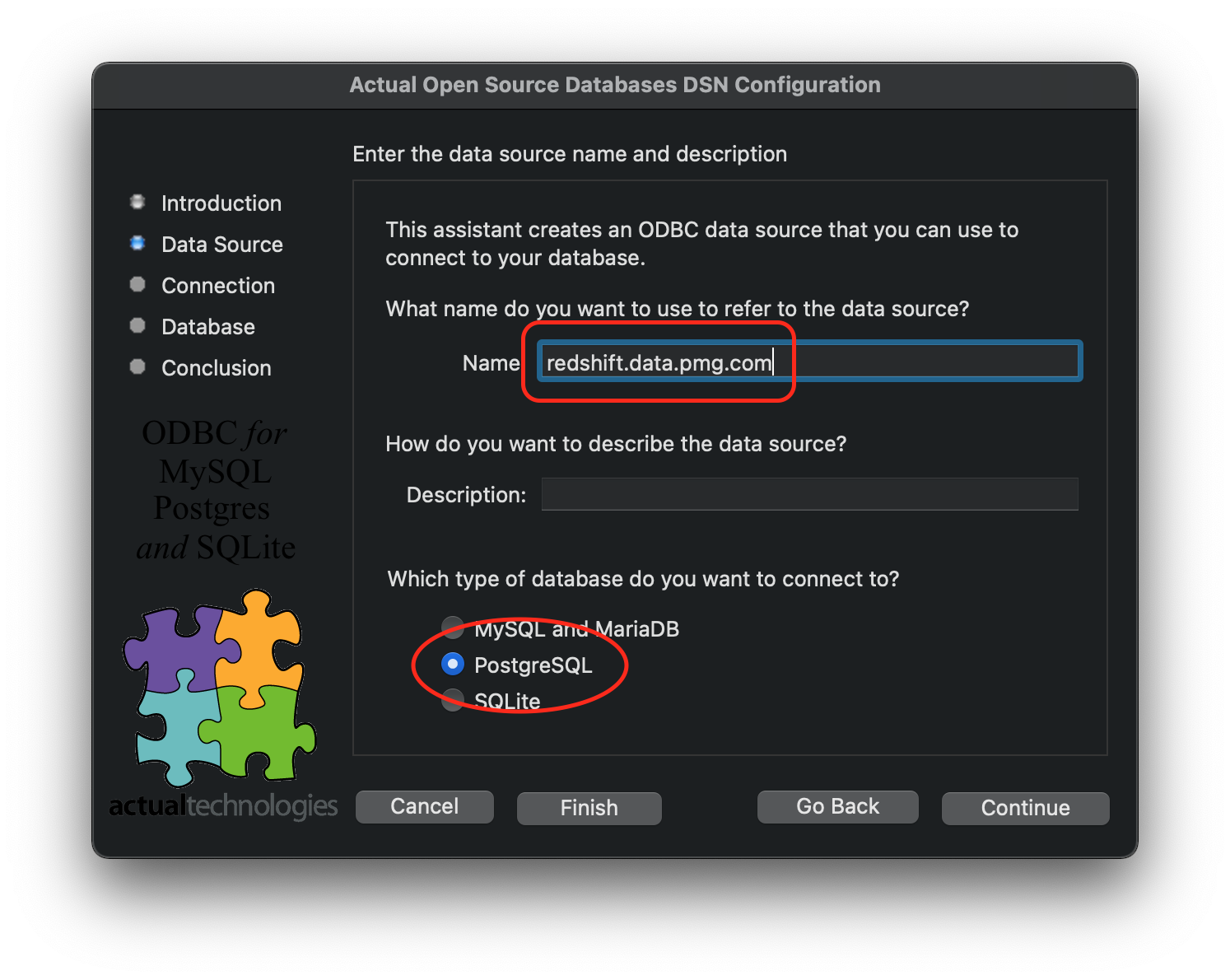
Task: Select the Database step in sidebar
Action: pyautogui.click(x=208, y=327)
